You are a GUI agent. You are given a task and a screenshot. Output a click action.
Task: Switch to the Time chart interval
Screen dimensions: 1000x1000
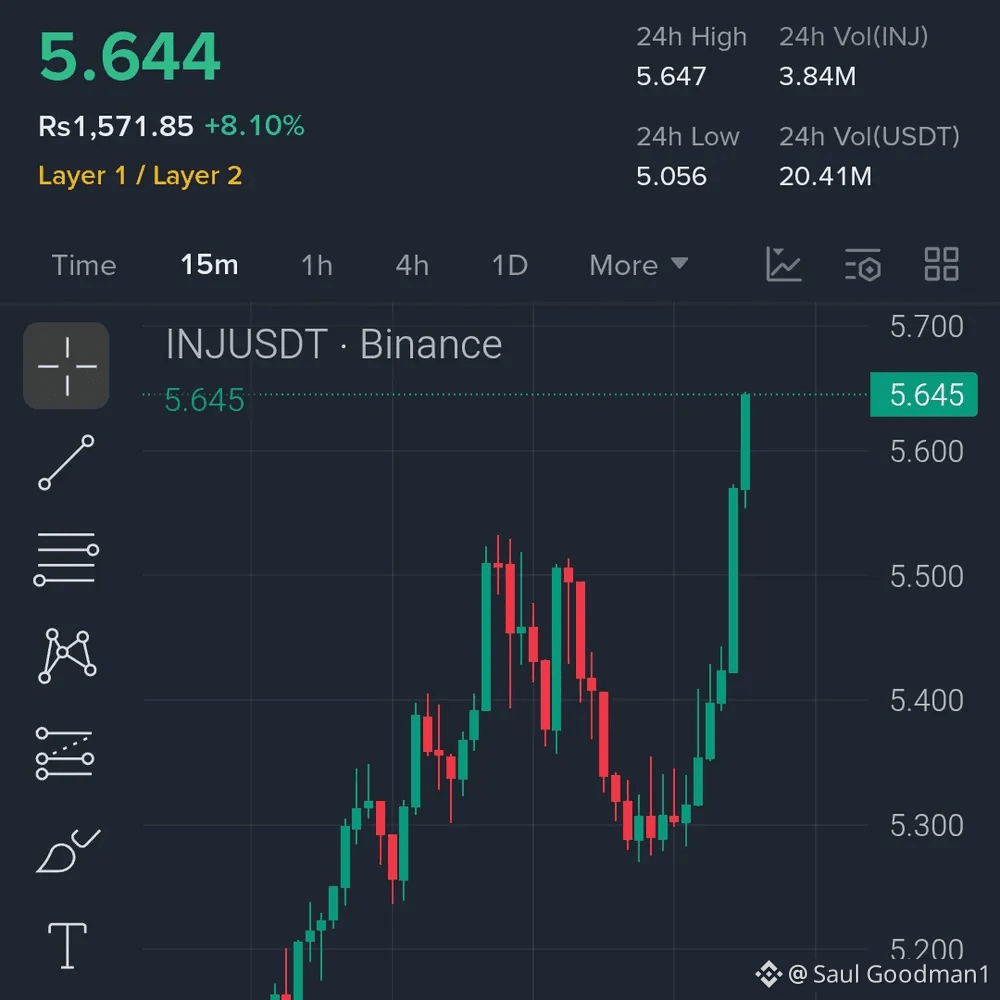tap(84, 265)
